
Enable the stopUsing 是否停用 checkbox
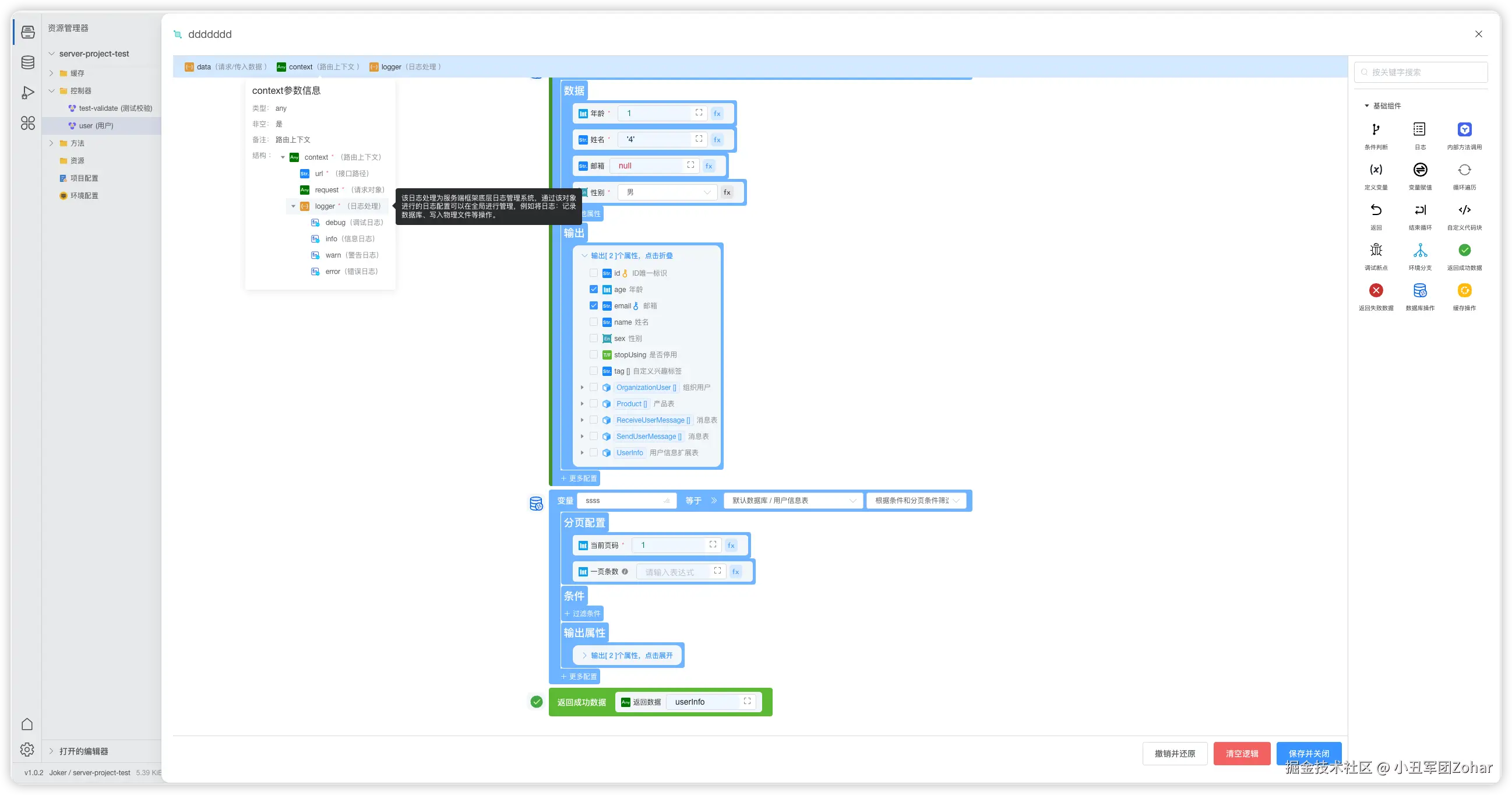click(593, 354)
